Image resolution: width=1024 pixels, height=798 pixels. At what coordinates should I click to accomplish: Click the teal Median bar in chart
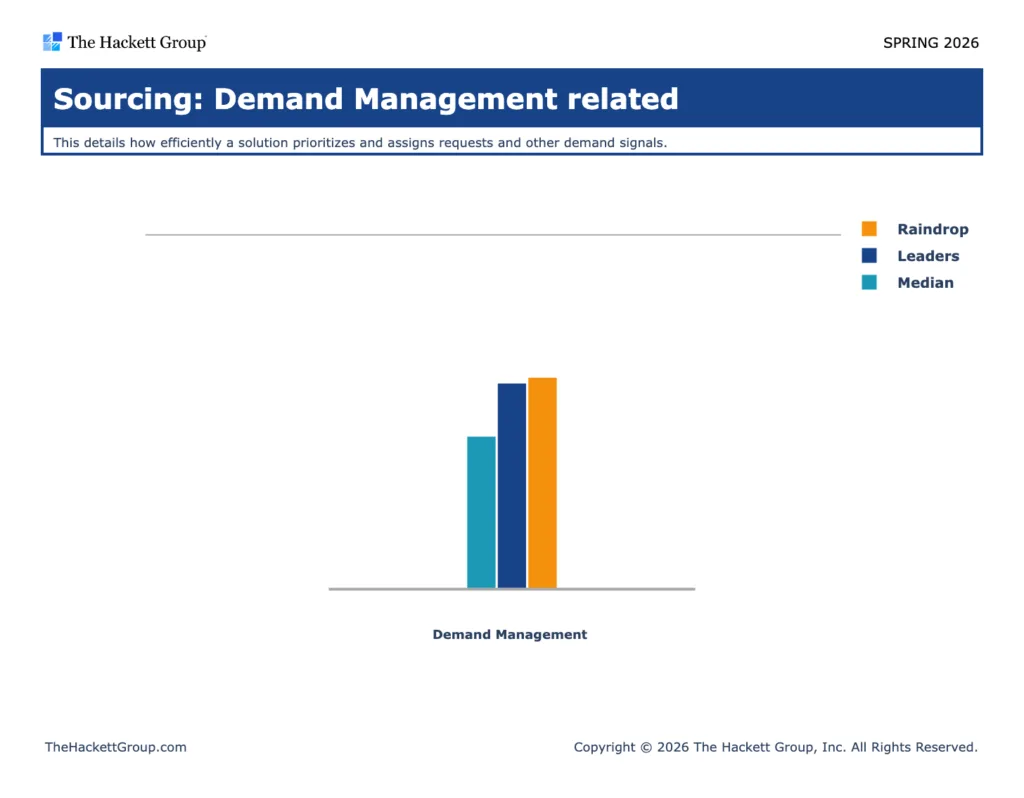[481, 512]
